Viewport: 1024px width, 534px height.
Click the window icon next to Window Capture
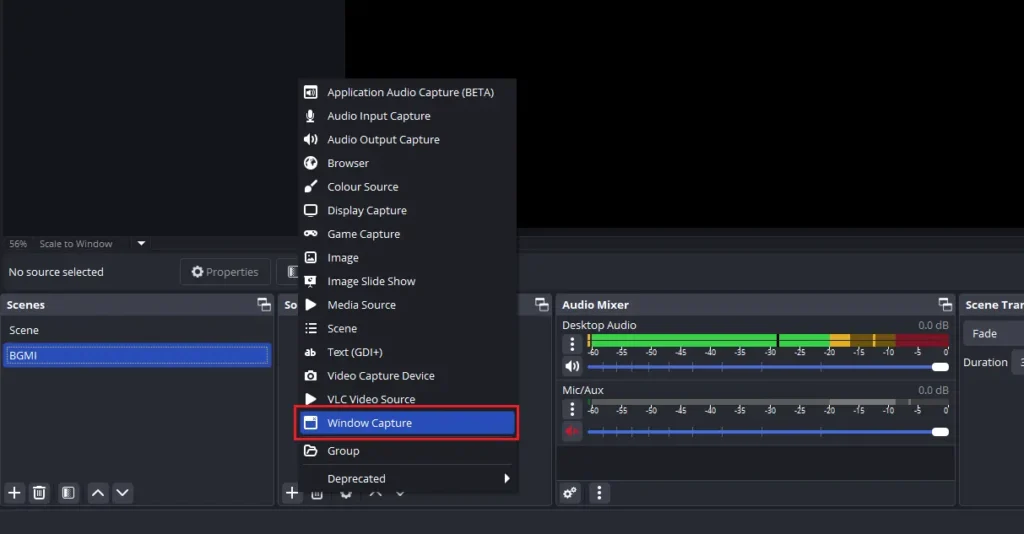(310, 422)
